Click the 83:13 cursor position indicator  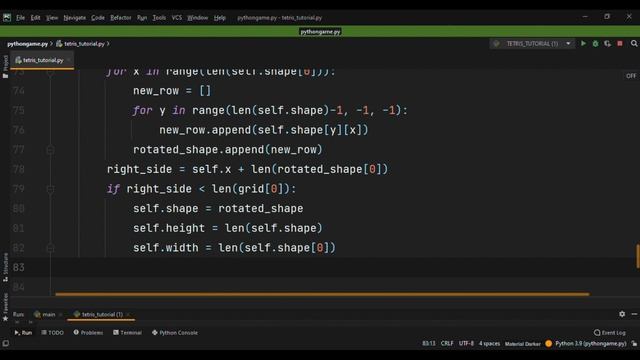[429, 344]
